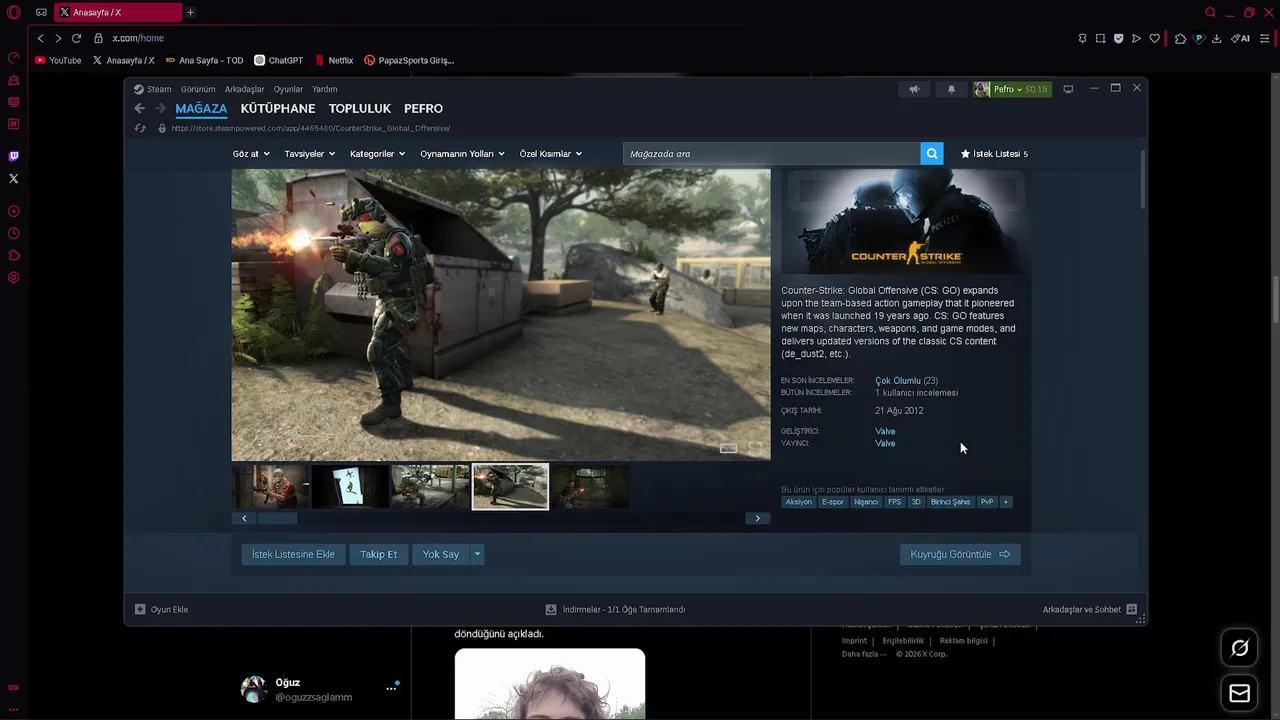The width and height of the screenshot is (1280, 720).
Task: Open İndirmeler downloads status
Action: tap(615, 609)
